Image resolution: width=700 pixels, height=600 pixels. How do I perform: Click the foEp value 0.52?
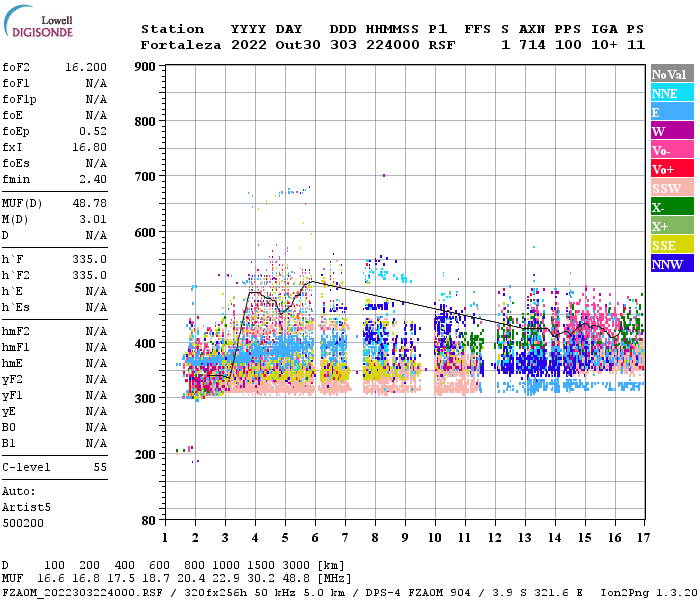pos(93,131)
